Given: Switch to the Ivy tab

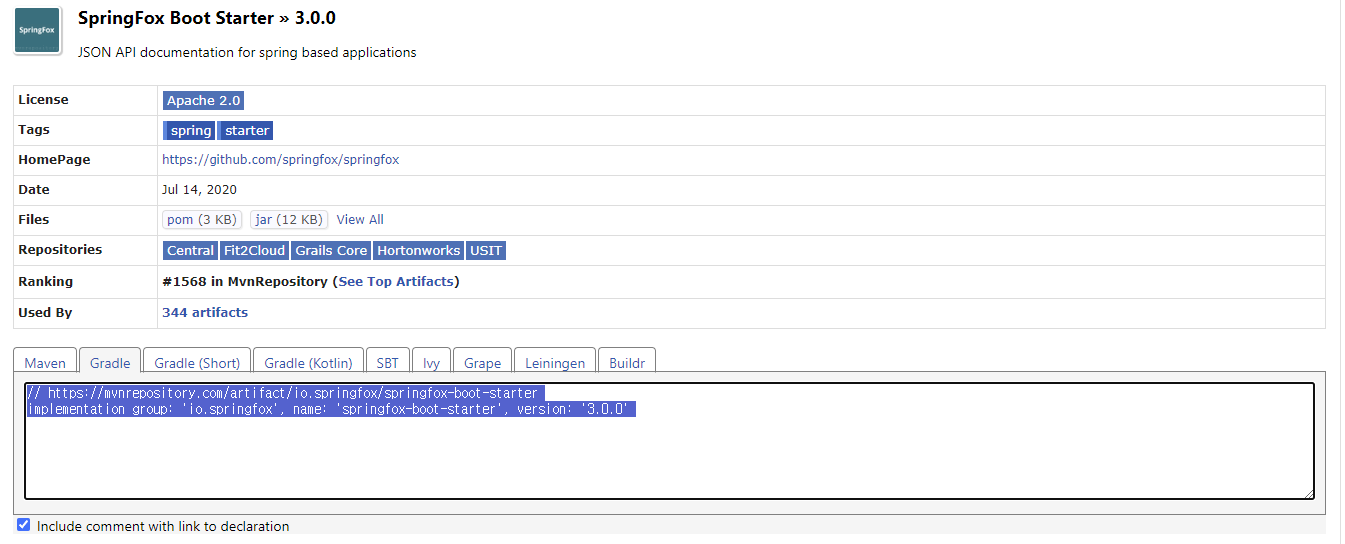Looking at the screenshot, I should click(431, 363).
